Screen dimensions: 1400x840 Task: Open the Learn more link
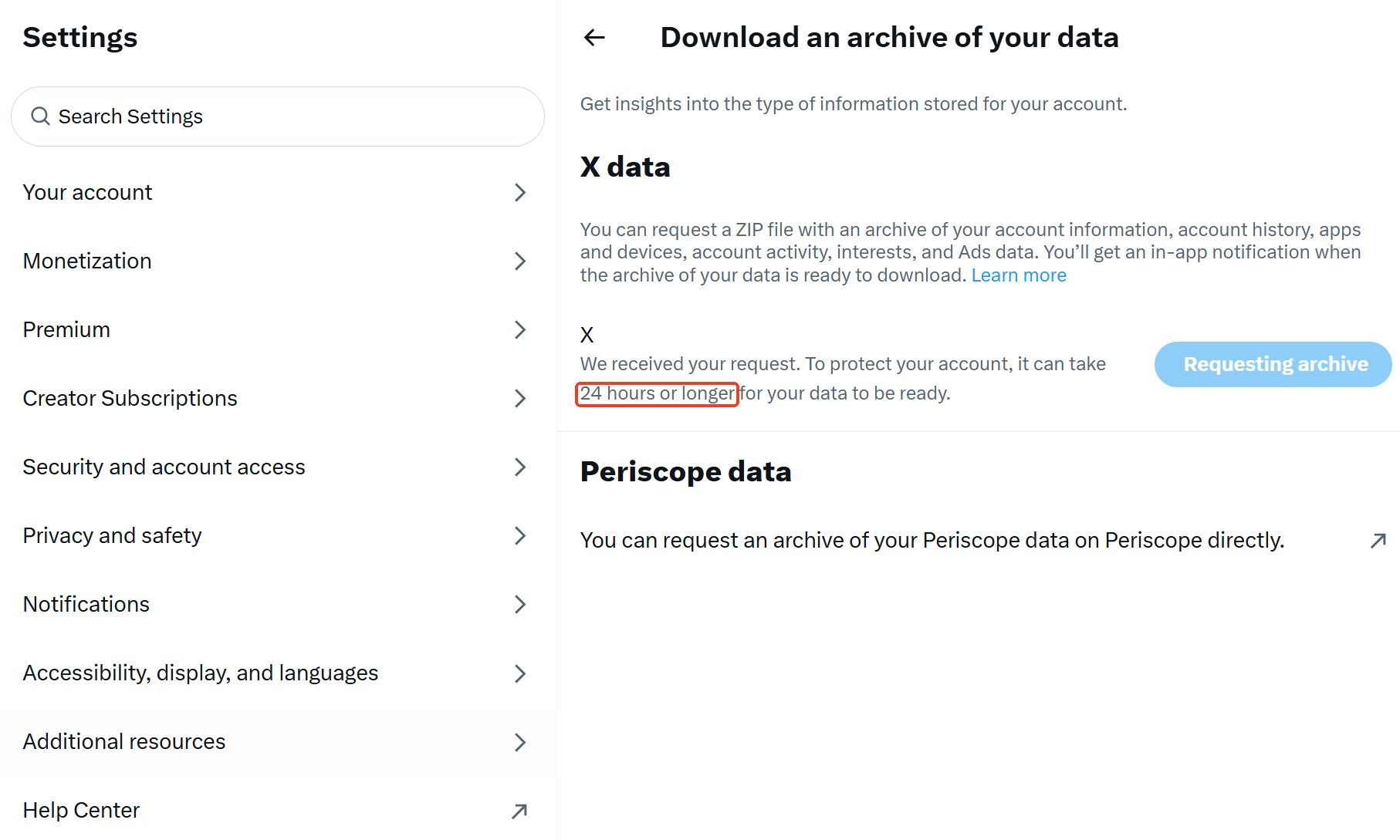click(1019, 275)
